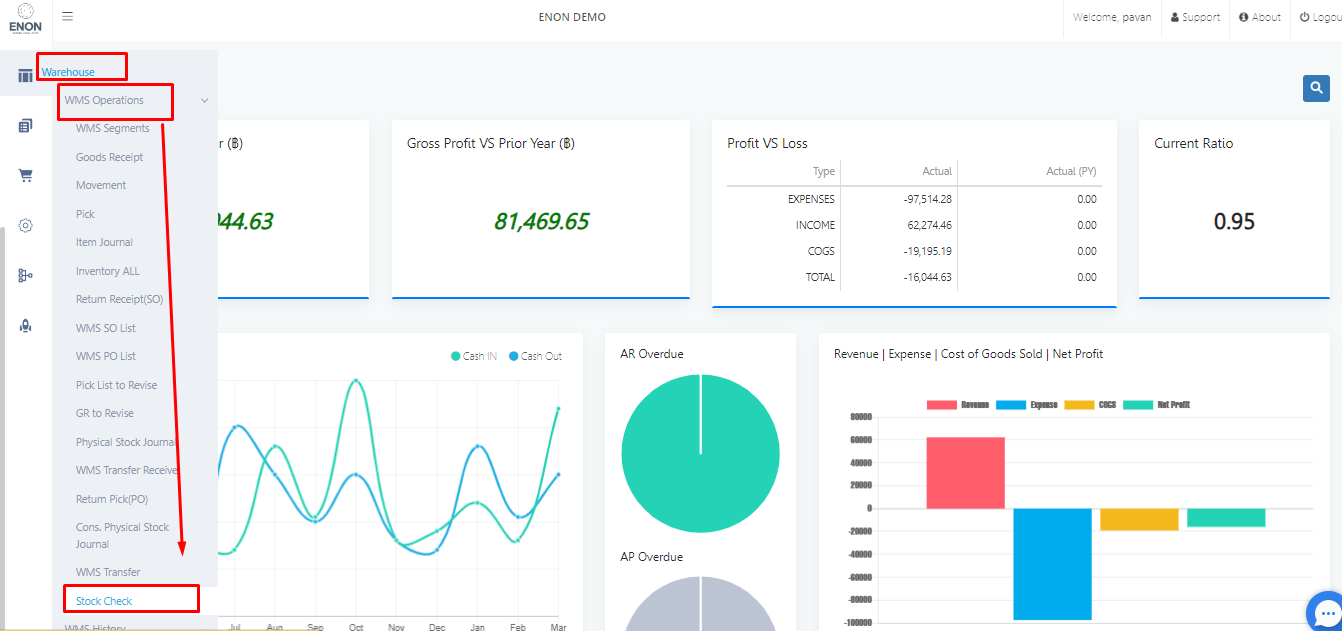Click the Warehouse sidebar icon

25,76
